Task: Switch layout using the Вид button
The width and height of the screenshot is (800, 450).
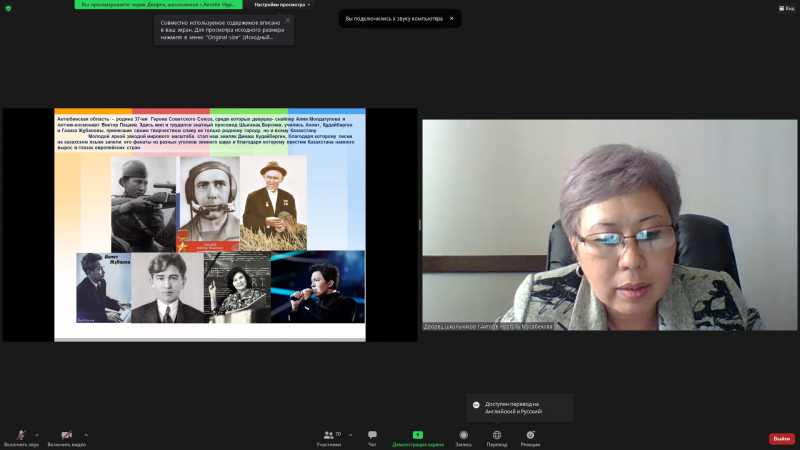Action: coord(786,7)
